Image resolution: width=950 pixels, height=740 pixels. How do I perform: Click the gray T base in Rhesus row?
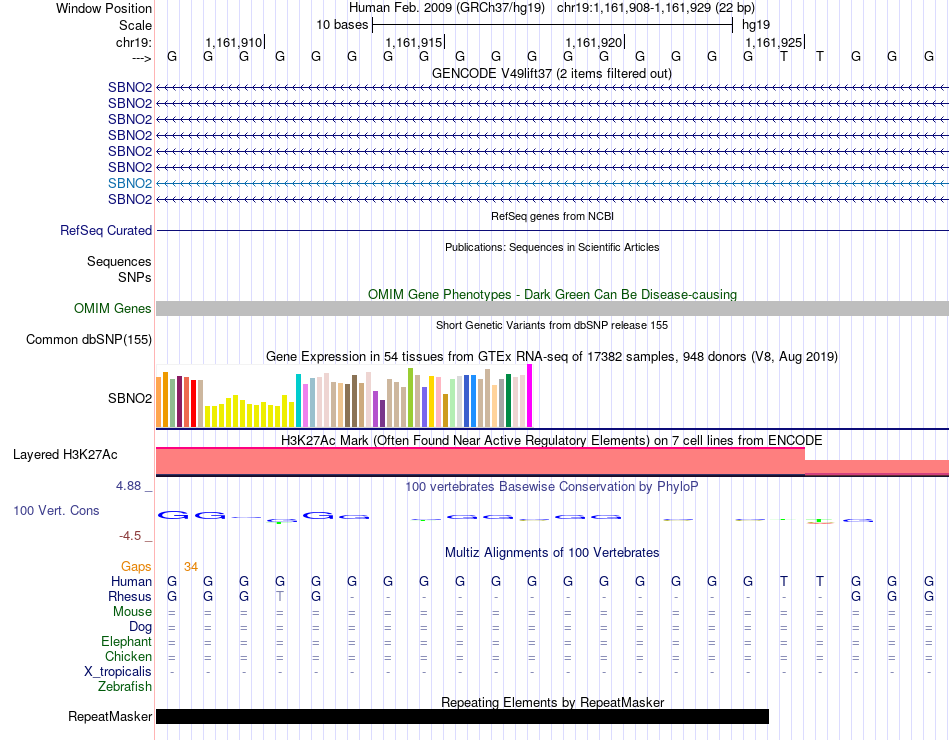click(279, 596)
